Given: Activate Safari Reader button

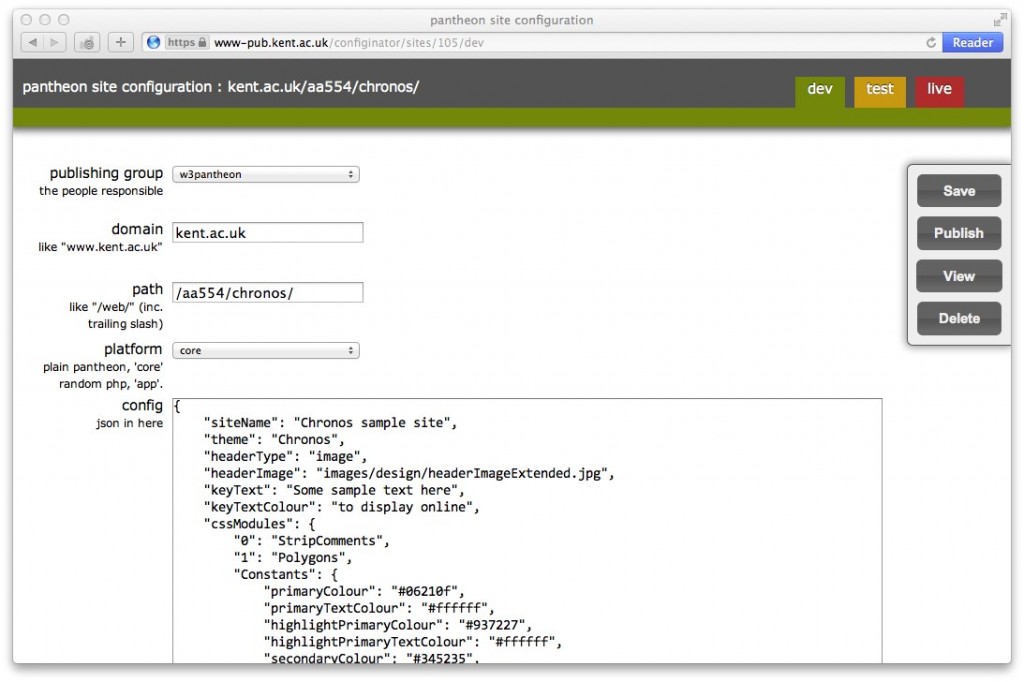Looking at the screenshot, I should pyautogui.click(x=972, y=42).
